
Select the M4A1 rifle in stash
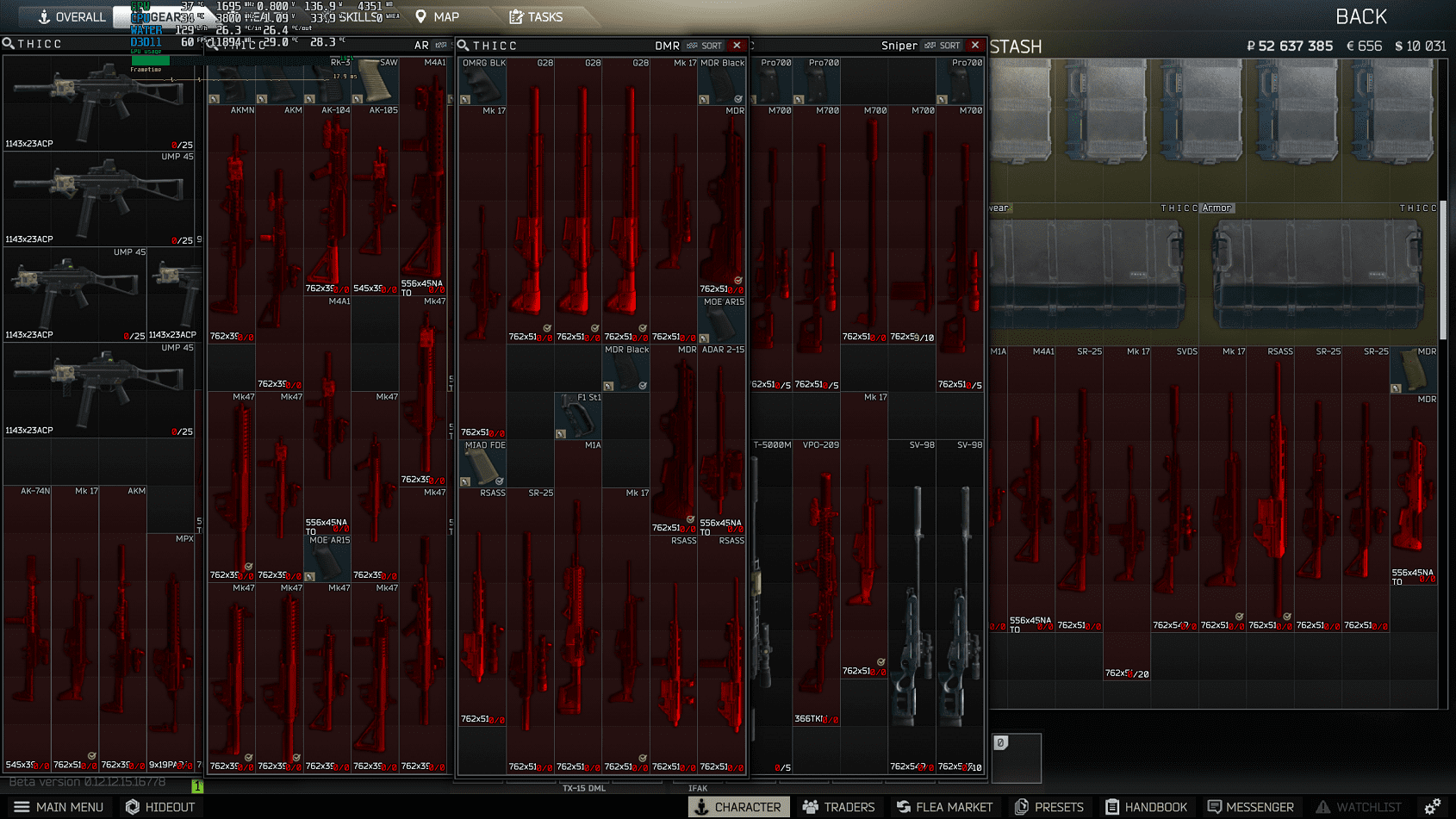pos(1032,489)
